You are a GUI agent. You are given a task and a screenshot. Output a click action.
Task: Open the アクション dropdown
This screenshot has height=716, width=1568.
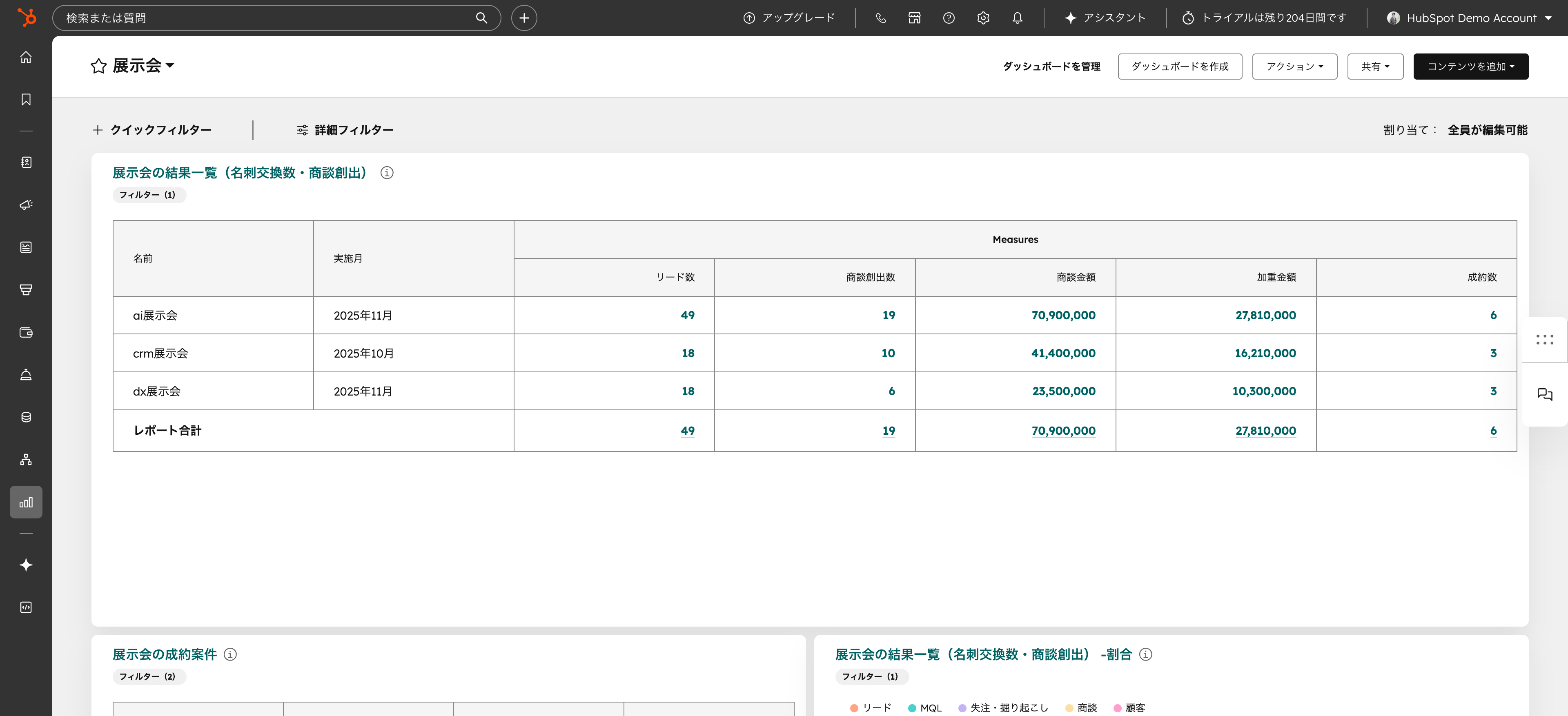click(1294, 66)
